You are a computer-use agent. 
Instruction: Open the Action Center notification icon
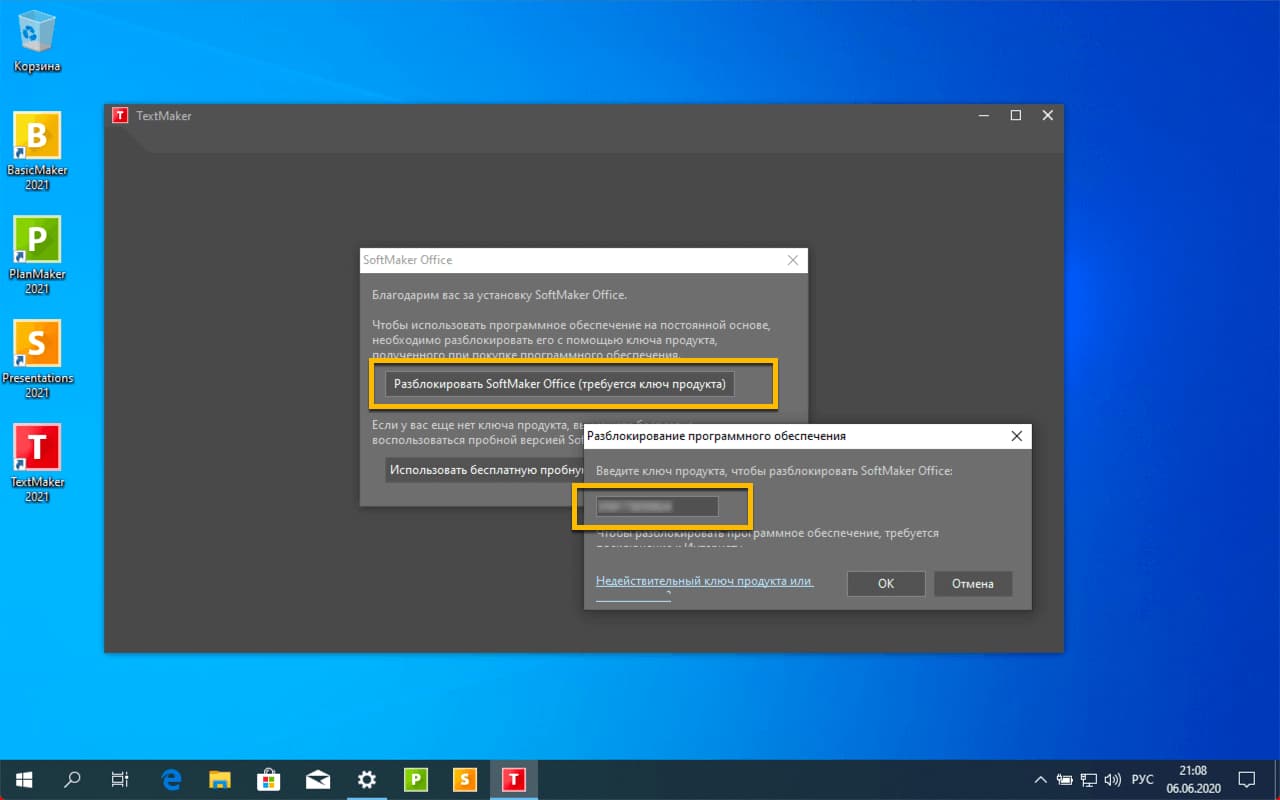(x=1246, y=779)
